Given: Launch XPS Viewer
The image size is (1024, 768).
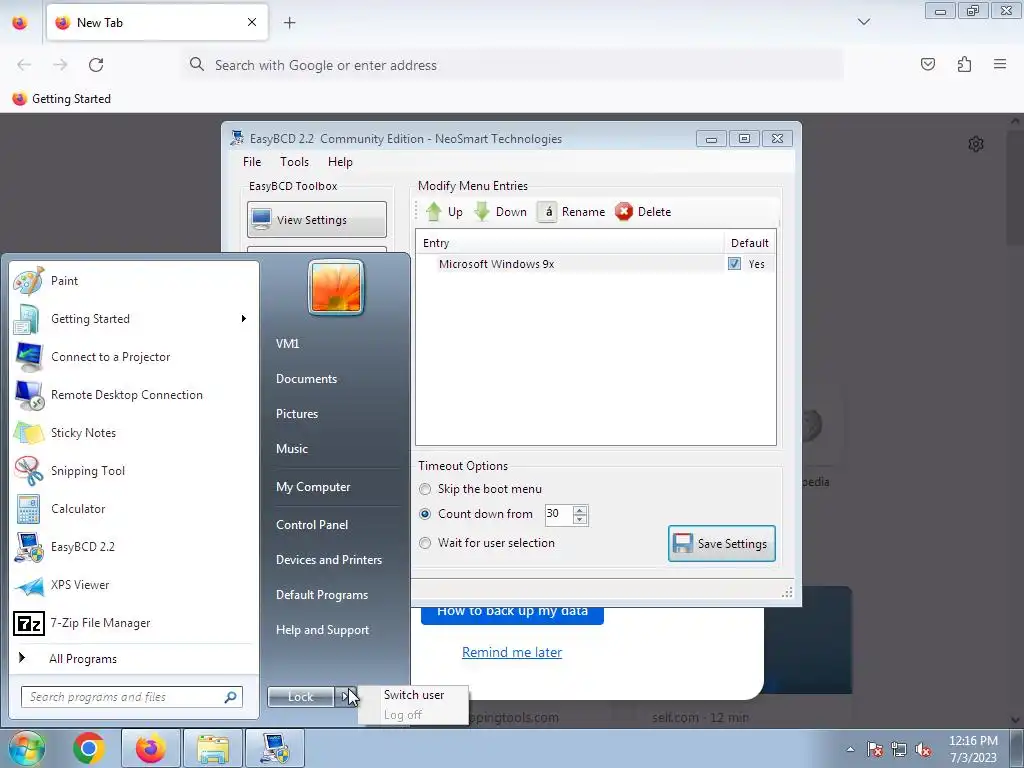Looking at the screenshot, I should click(134, 585).
